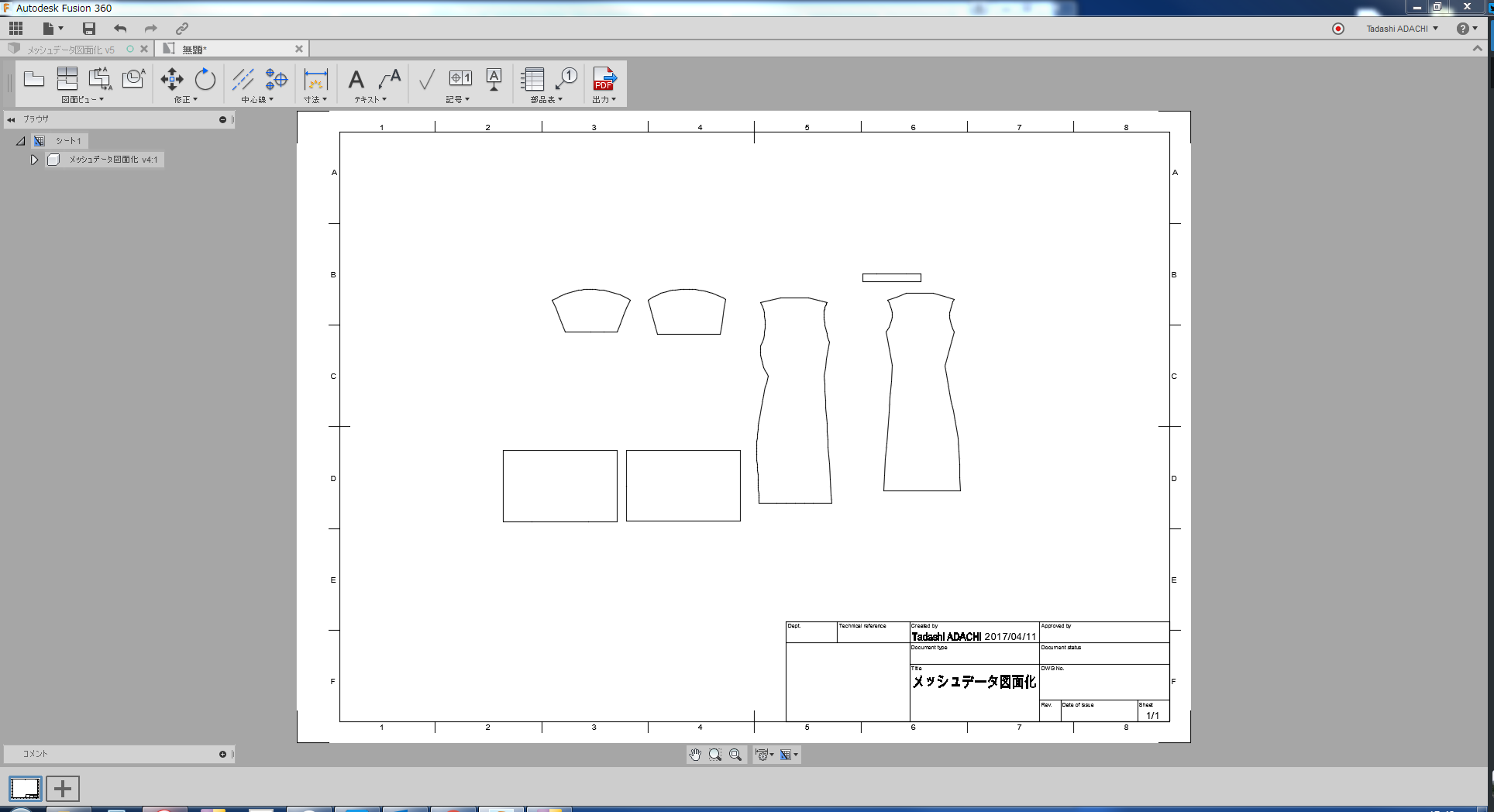Collapse the ブラウザ panel with minus button

click(222, 119)
